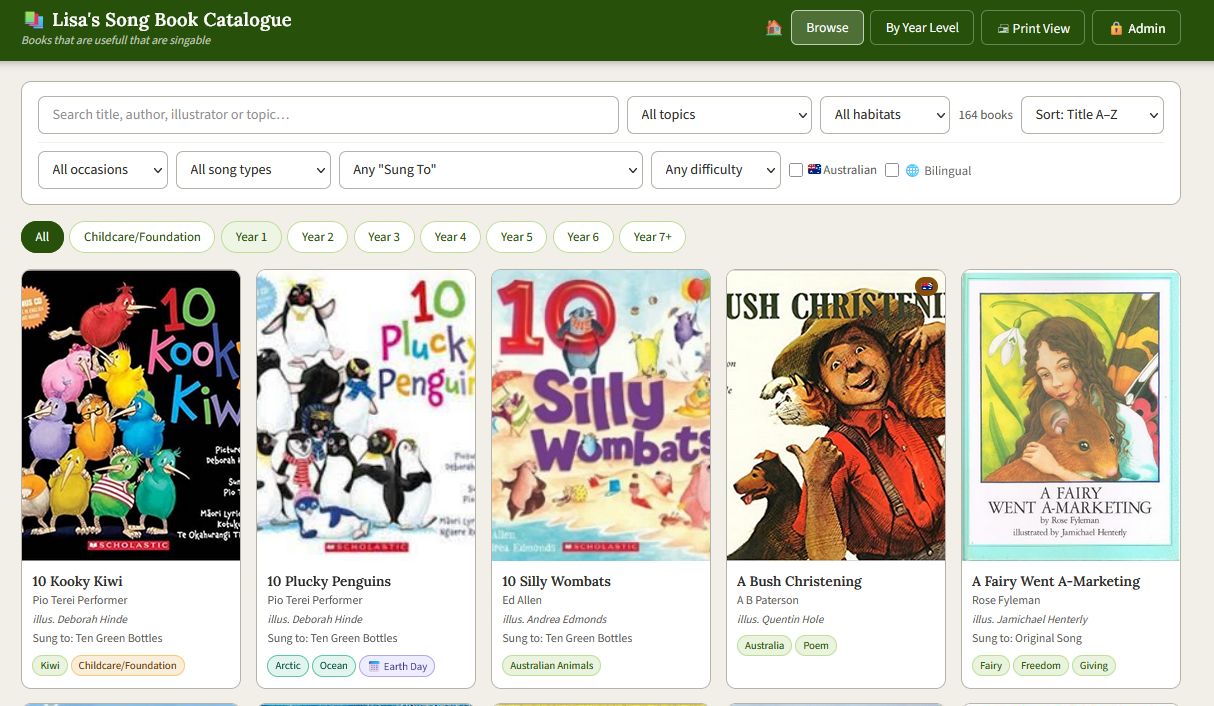Switch to By Year Level view

click(x=922, y=28)
